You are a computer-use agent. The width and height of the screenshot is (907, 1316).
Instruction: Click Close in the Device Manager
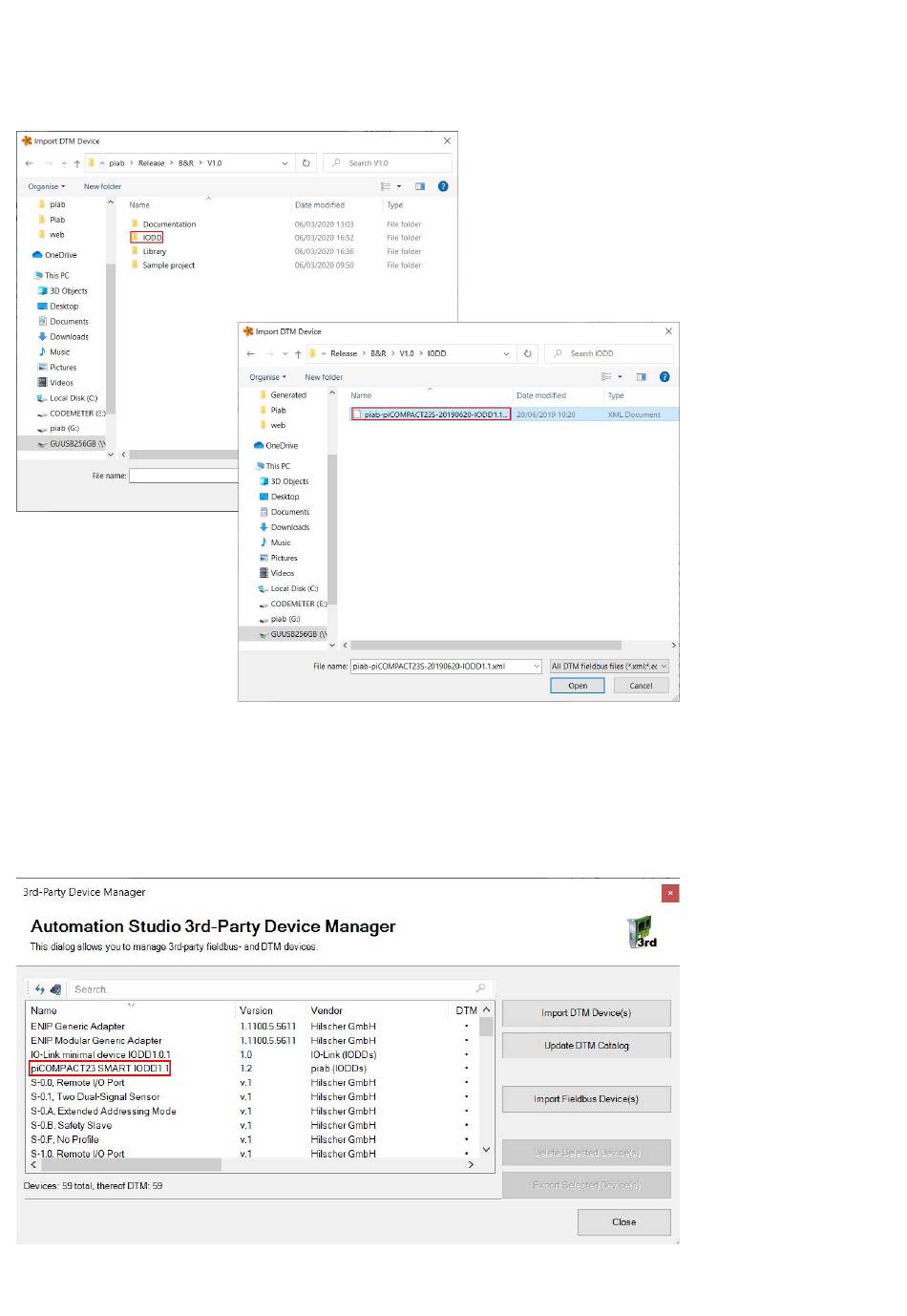623,1221
